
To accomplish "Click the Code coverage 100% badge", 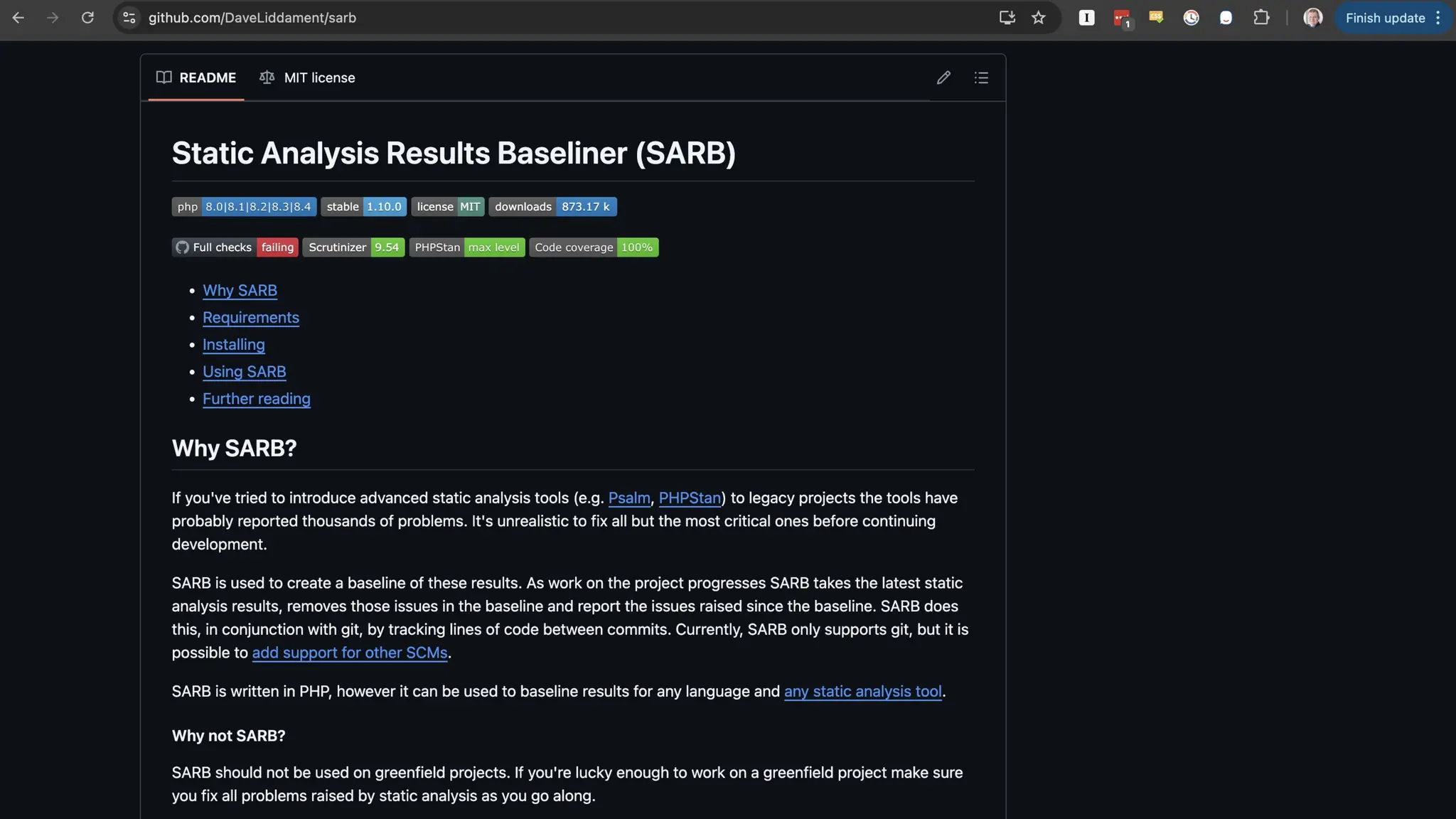I will click(x=594, y=247).
